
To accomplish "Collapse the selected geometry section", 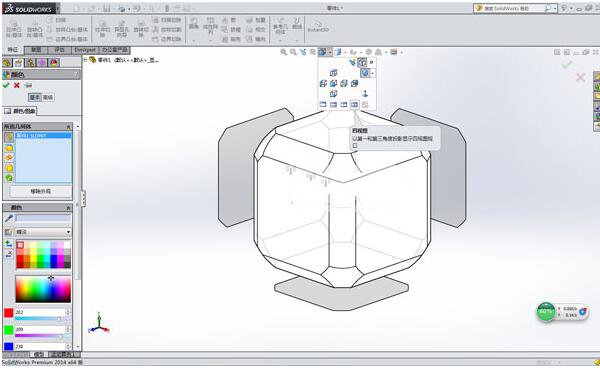I will (x=68, y=127).
